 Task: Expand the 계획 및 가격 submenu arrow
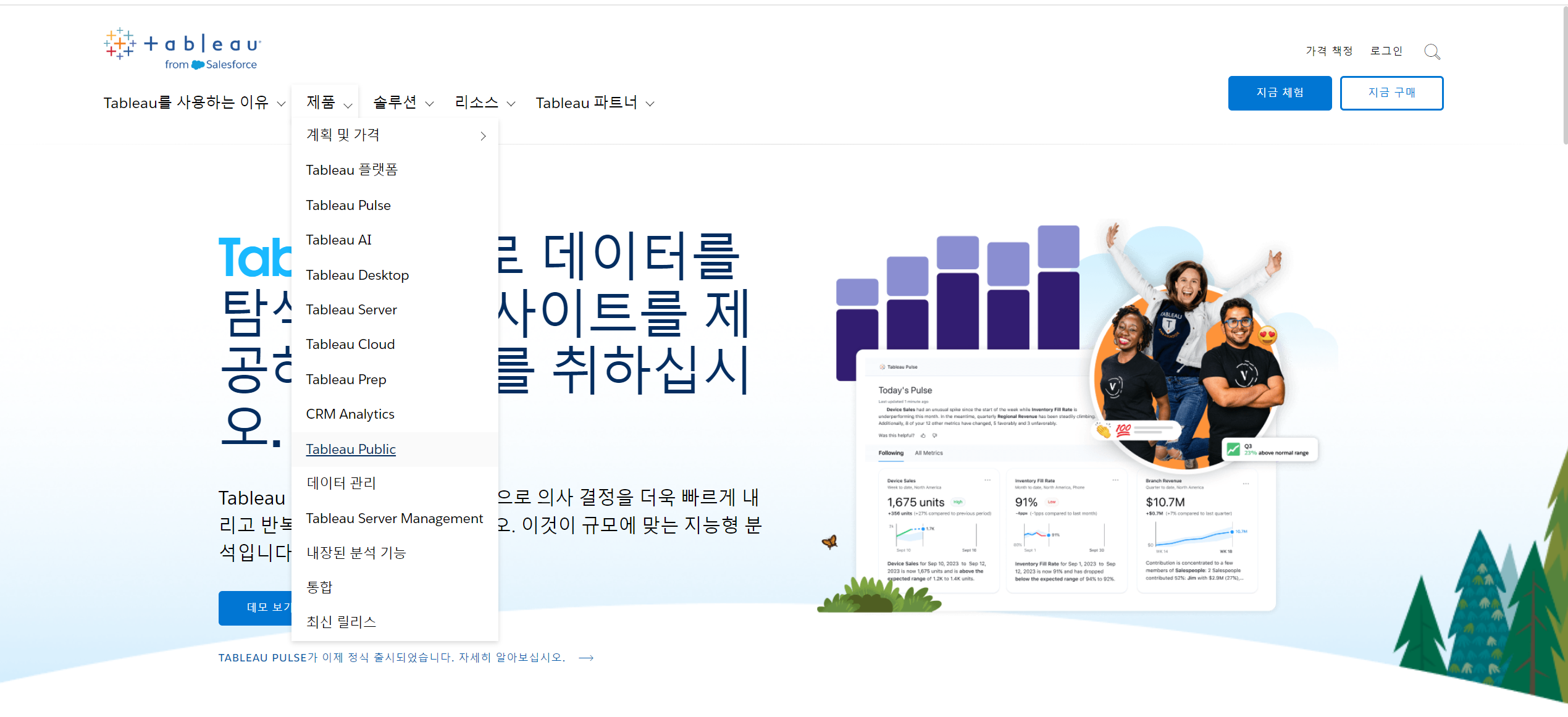(x=483, y=136)
